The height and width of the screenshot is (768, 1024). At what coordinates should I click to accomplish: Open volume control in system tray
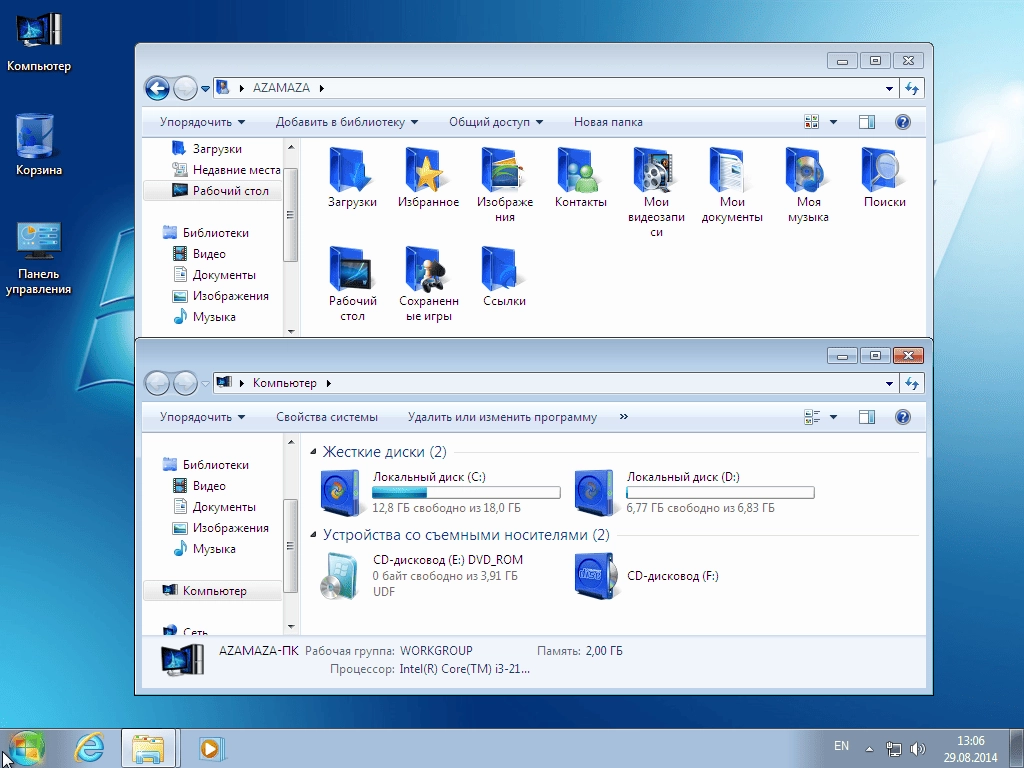tap(918, 748)
